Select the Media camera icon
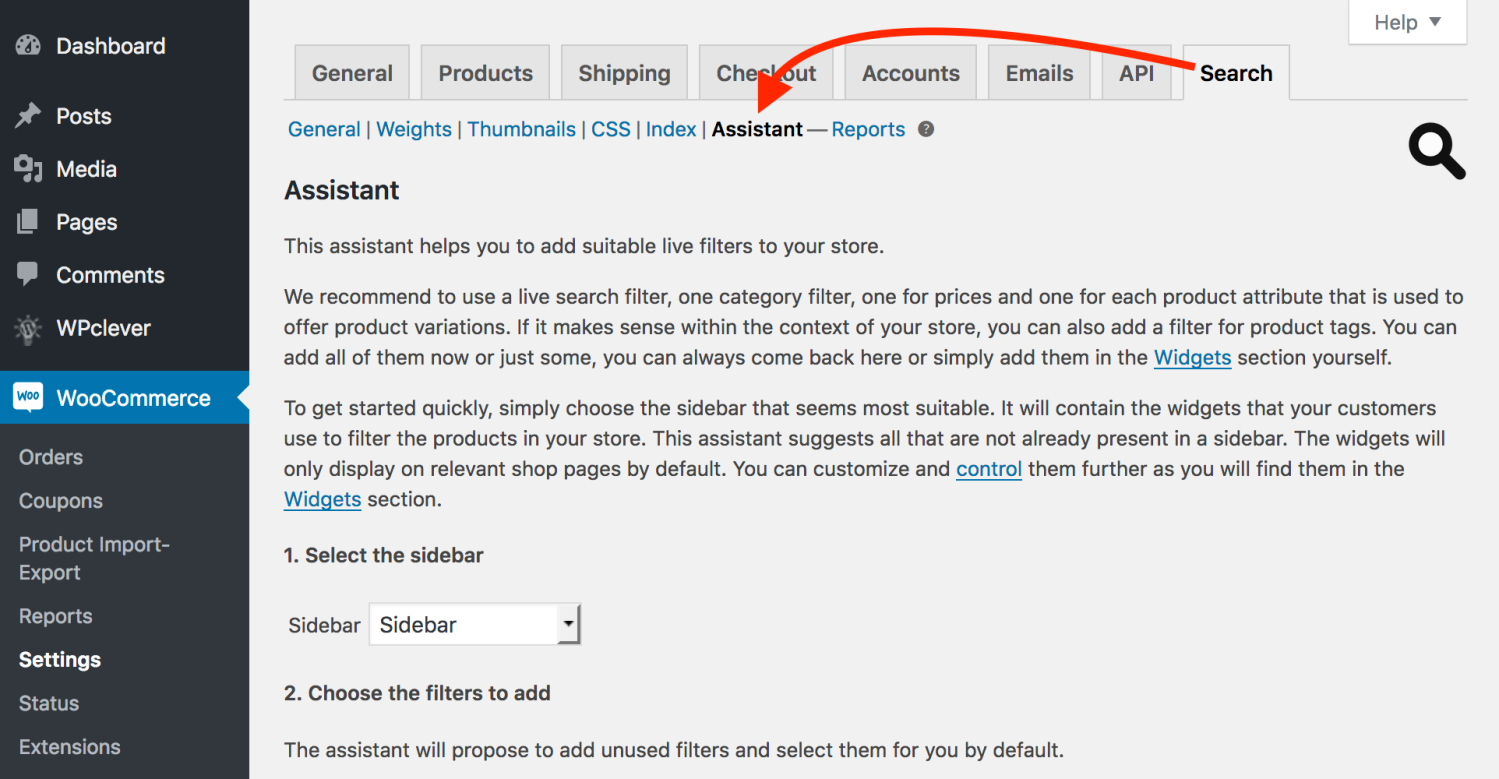Viewport: 1499px width, 779px height. (x=29, y=169)
